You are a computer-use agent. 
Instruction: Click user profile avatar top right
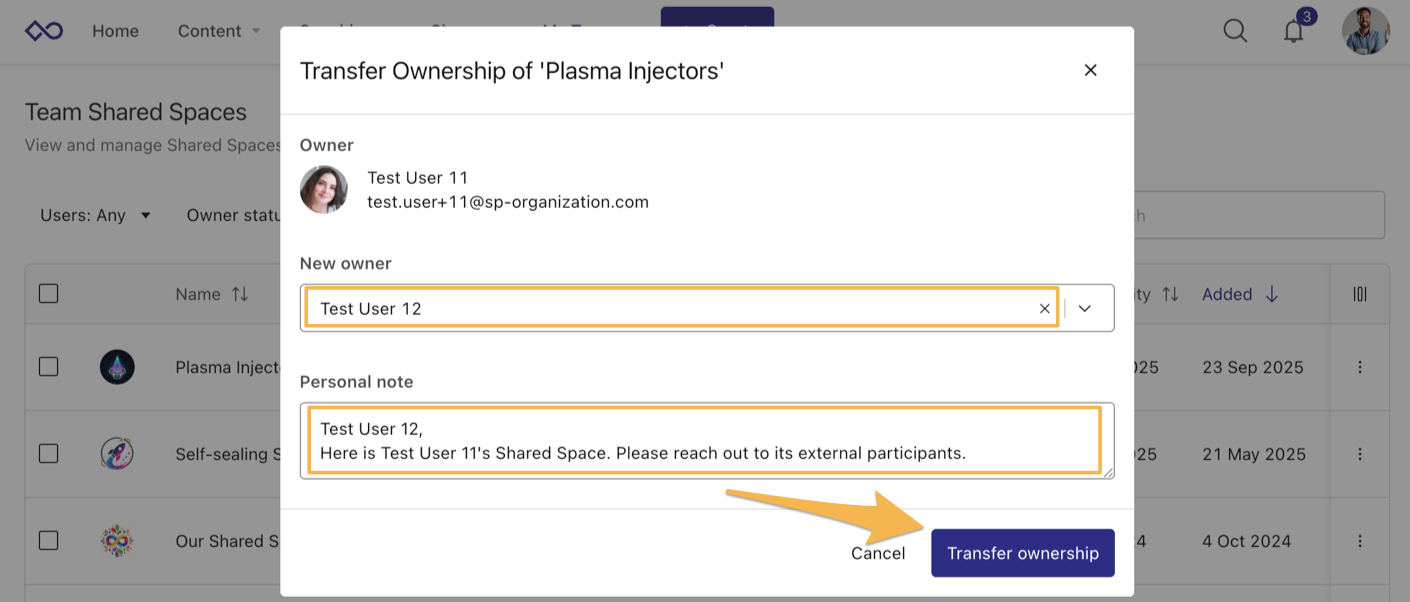pyautogui.click(x=1365, y=31)
